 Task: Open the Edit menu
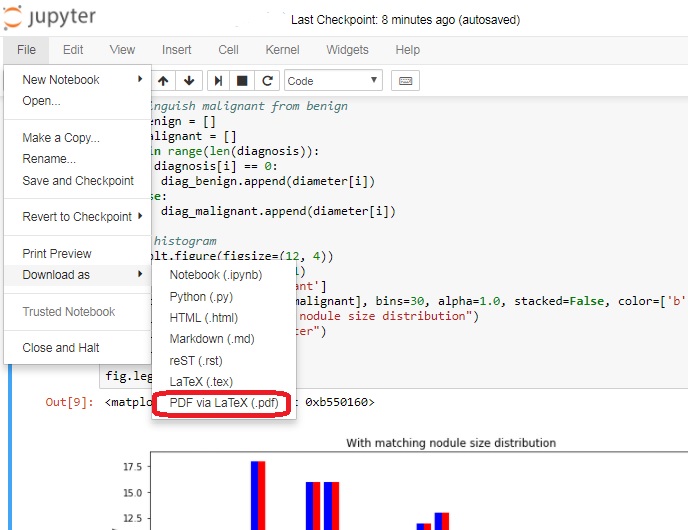click(73, 50)
